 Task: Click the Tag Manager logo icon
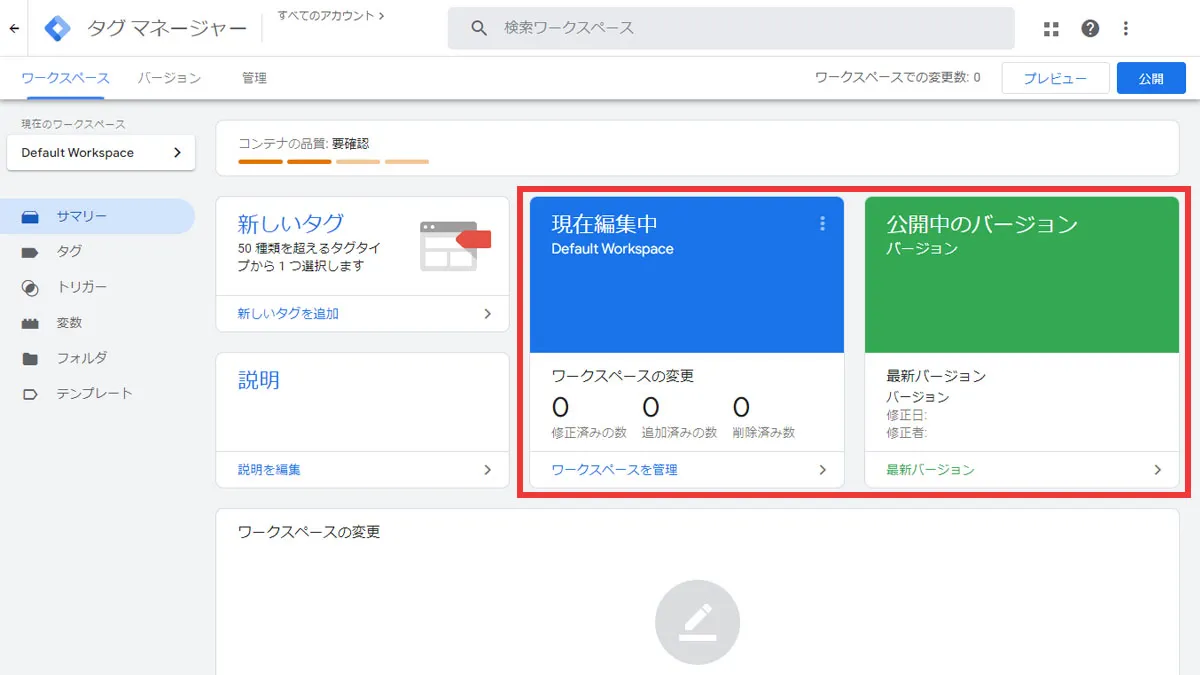(x=57, y=27)
